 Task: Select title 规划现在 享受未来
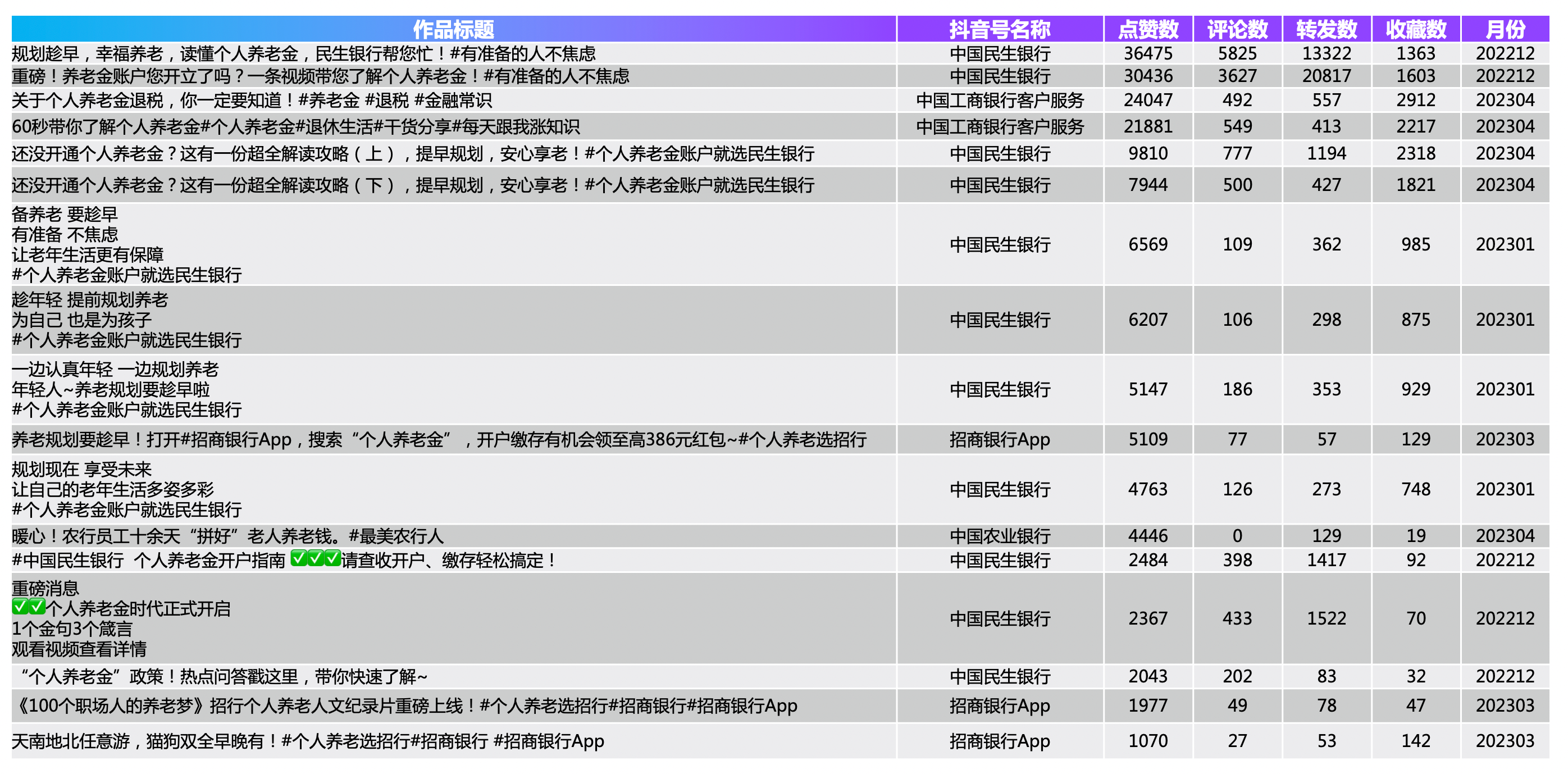pos(126,489)
